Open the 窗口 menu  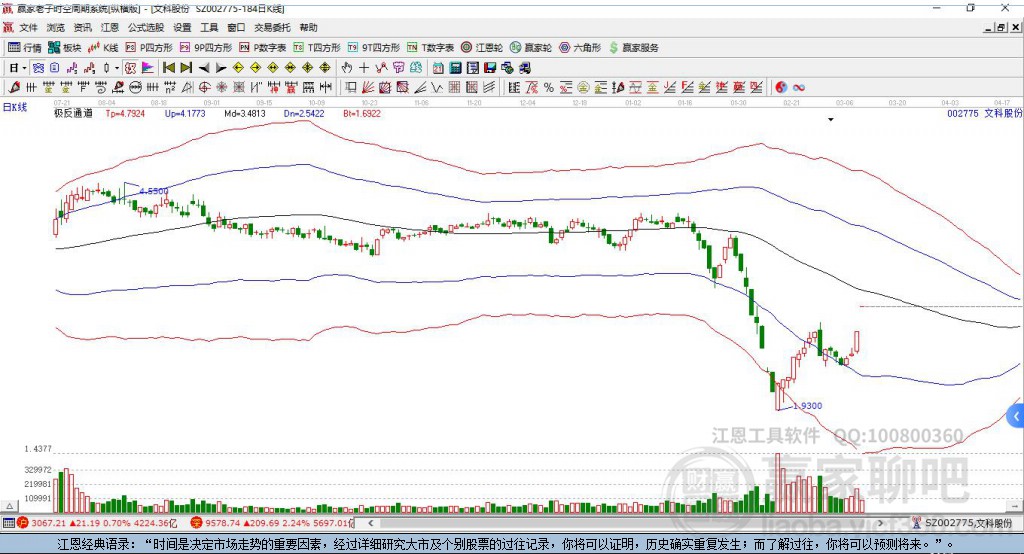[236, 27]
